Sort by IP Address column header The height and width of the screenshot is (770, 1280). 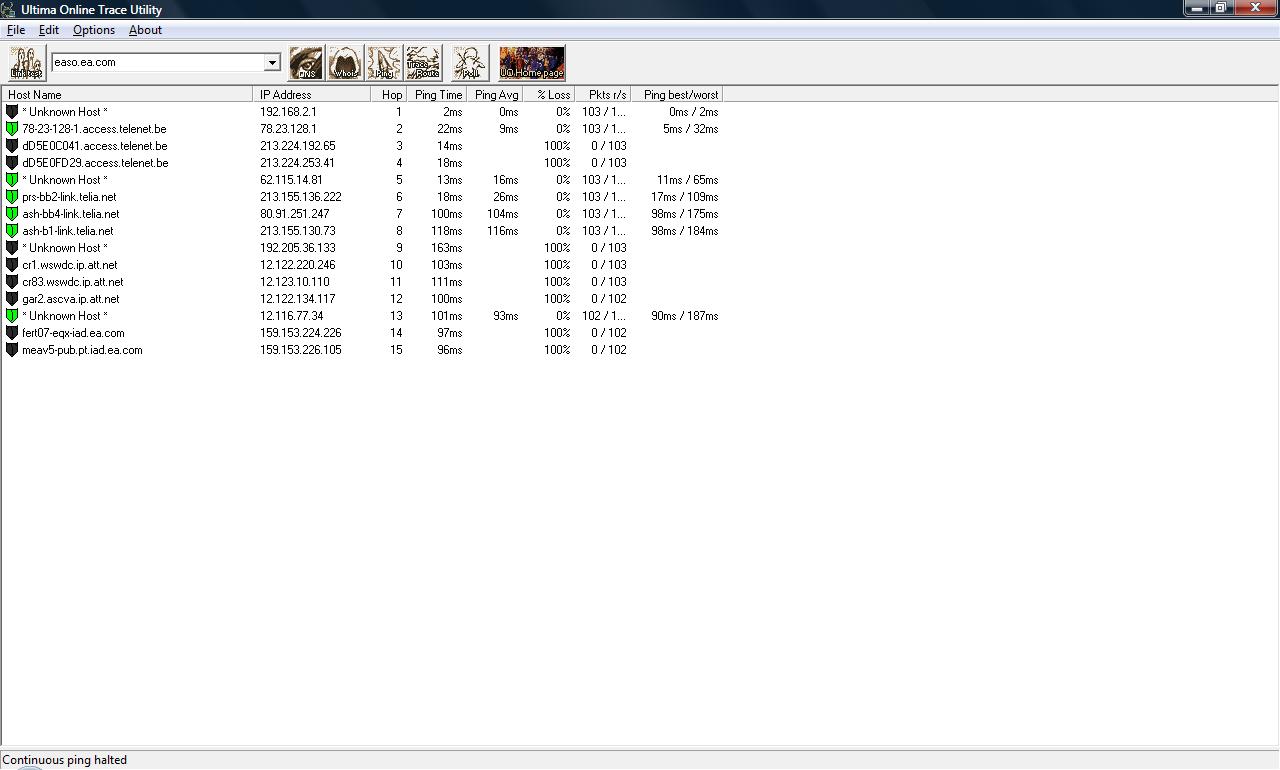(311, 95)
